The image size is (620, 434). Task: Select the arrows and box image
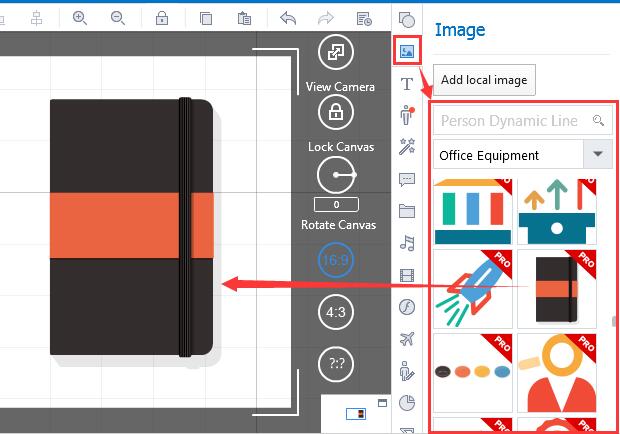pos(557,211)
